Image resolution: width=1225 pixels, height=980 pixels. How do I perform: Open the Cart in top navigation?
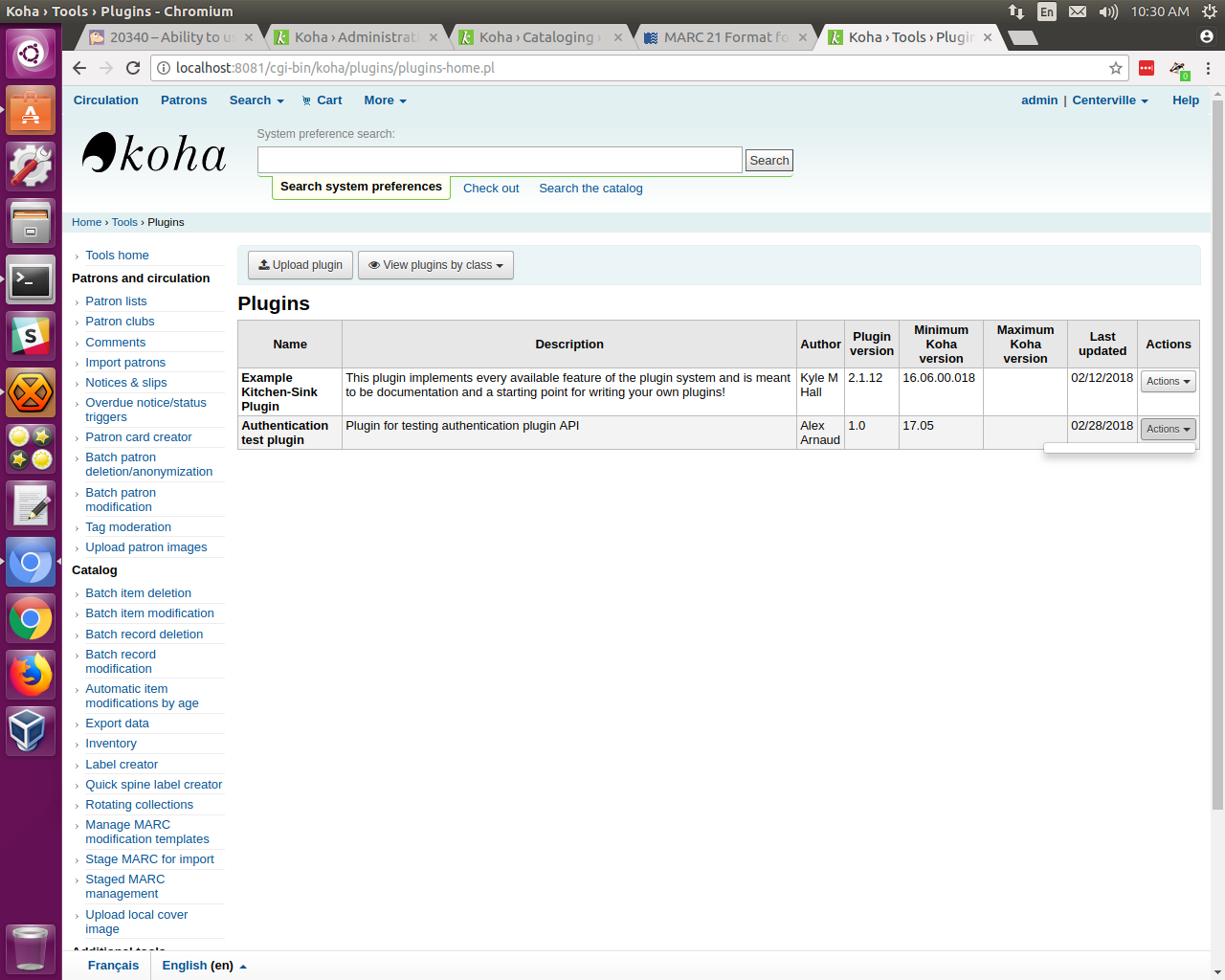pyautogui.click(x=322, y=100)
